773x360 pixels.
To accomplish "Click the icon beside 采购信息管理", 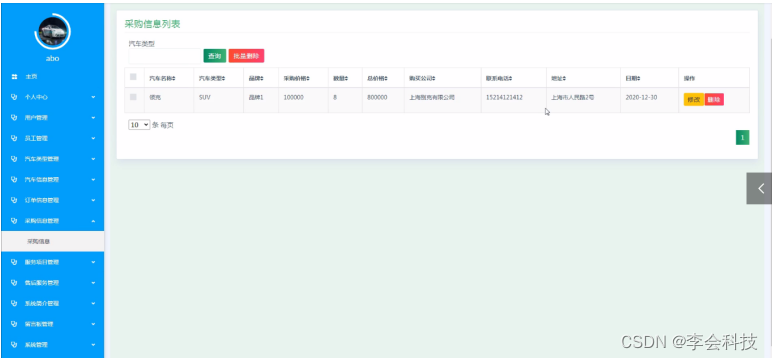I will point(14,221).
